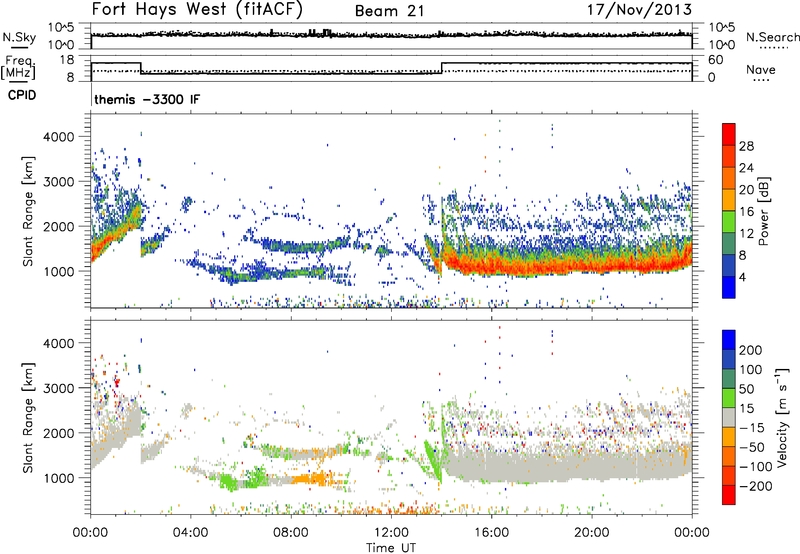Click the "28" power colorbar tick label
Screen dimensions: 800x554
(x=746, y=146)
